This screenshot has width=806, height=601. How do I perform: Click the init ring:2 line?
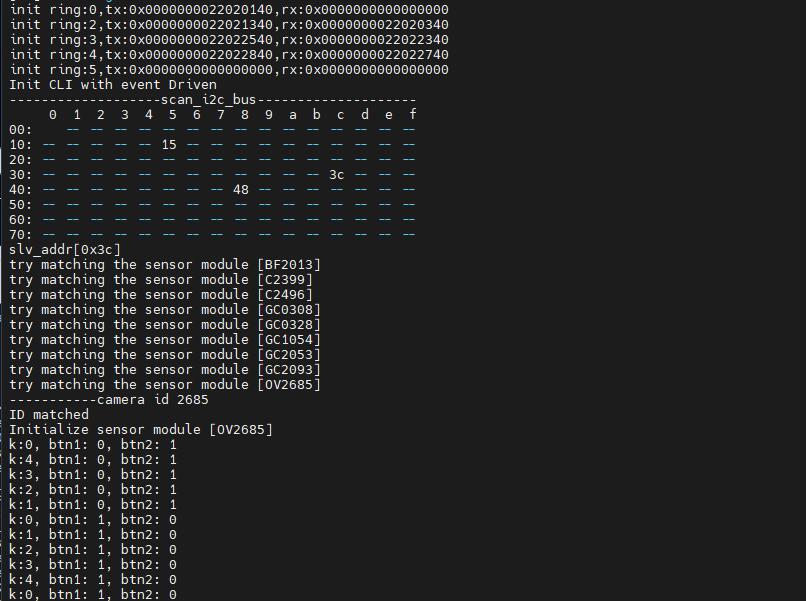pos(229,25)
